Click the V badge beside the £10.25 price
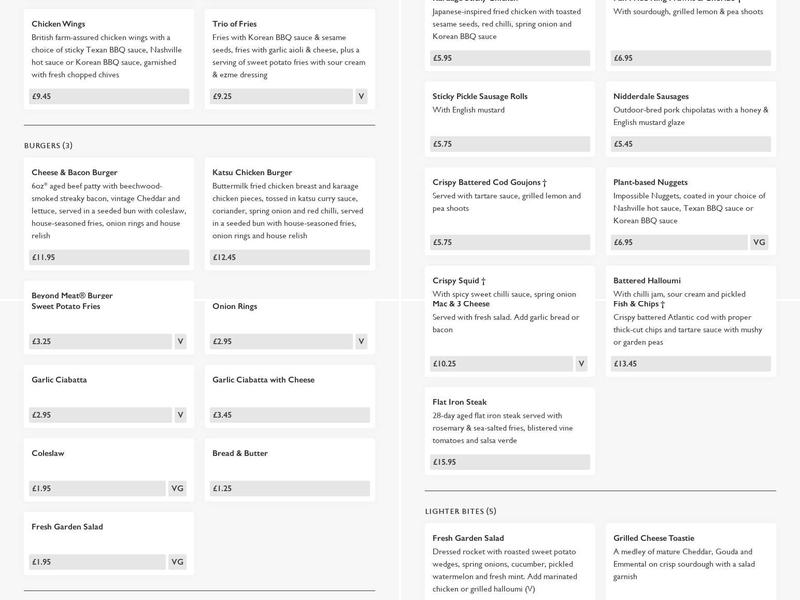The image size is (800, 600). pyautogui.click(x=581, y=364)
